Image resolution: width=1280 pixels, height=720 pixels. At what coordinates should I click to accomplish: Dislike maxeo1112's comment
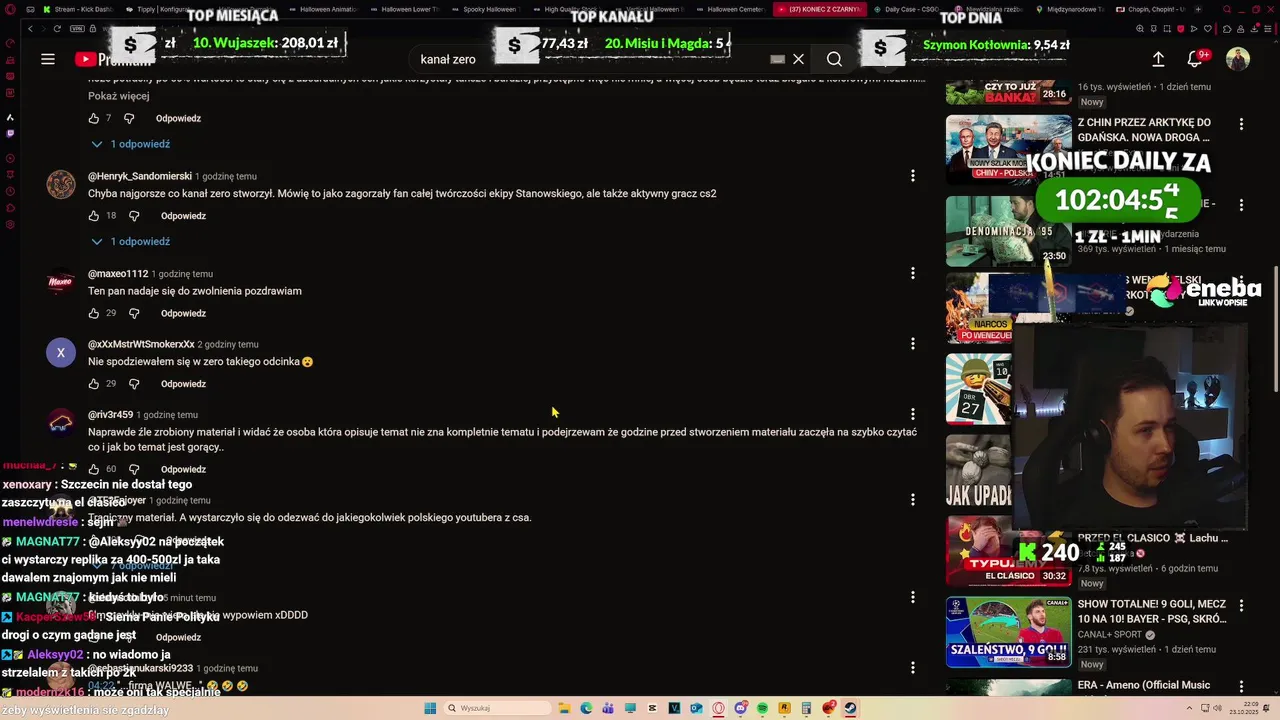[134, 313]
